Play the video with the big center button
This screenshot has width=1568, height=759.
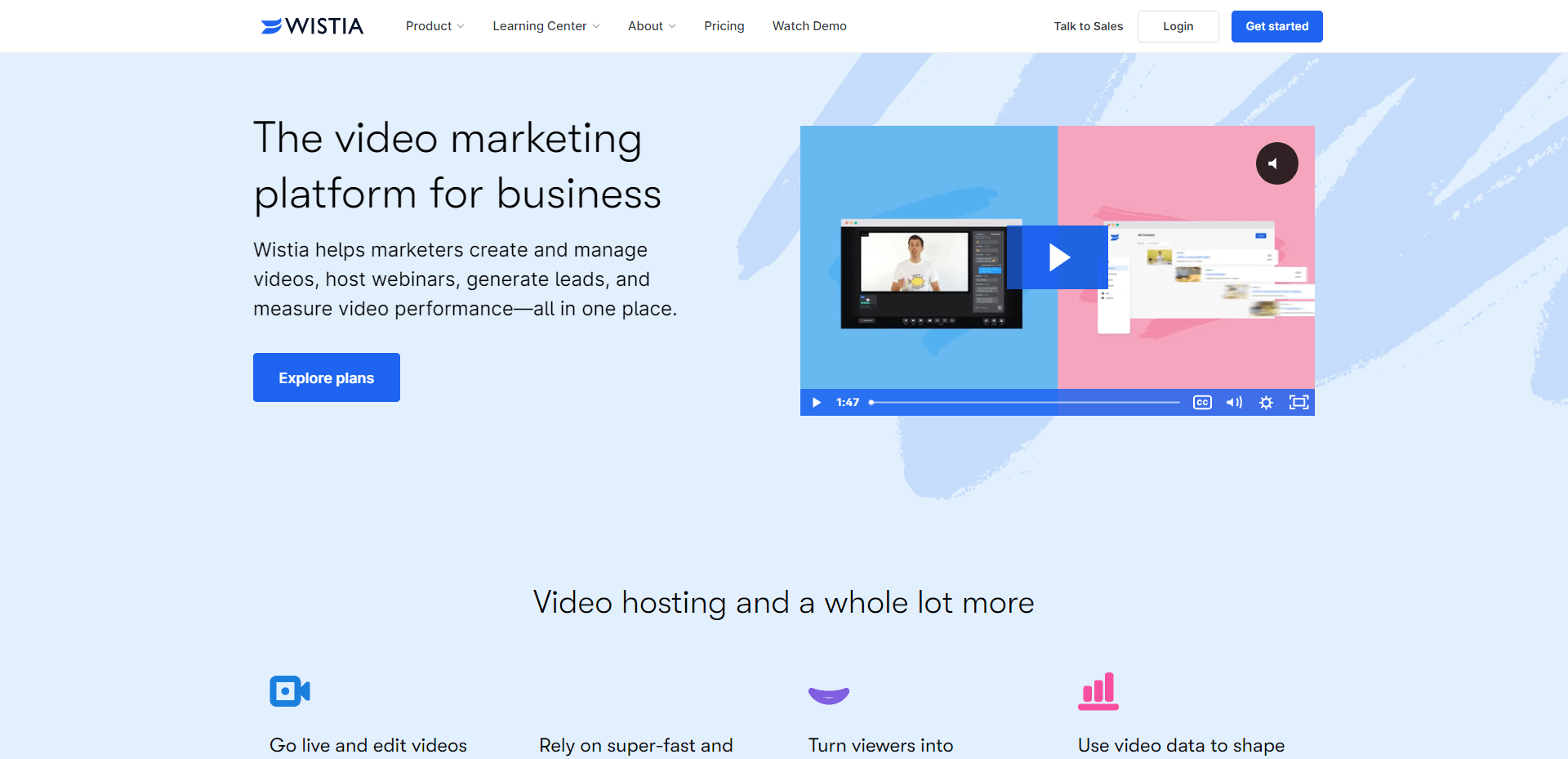pyautogui.click(x=1058, y=257)
